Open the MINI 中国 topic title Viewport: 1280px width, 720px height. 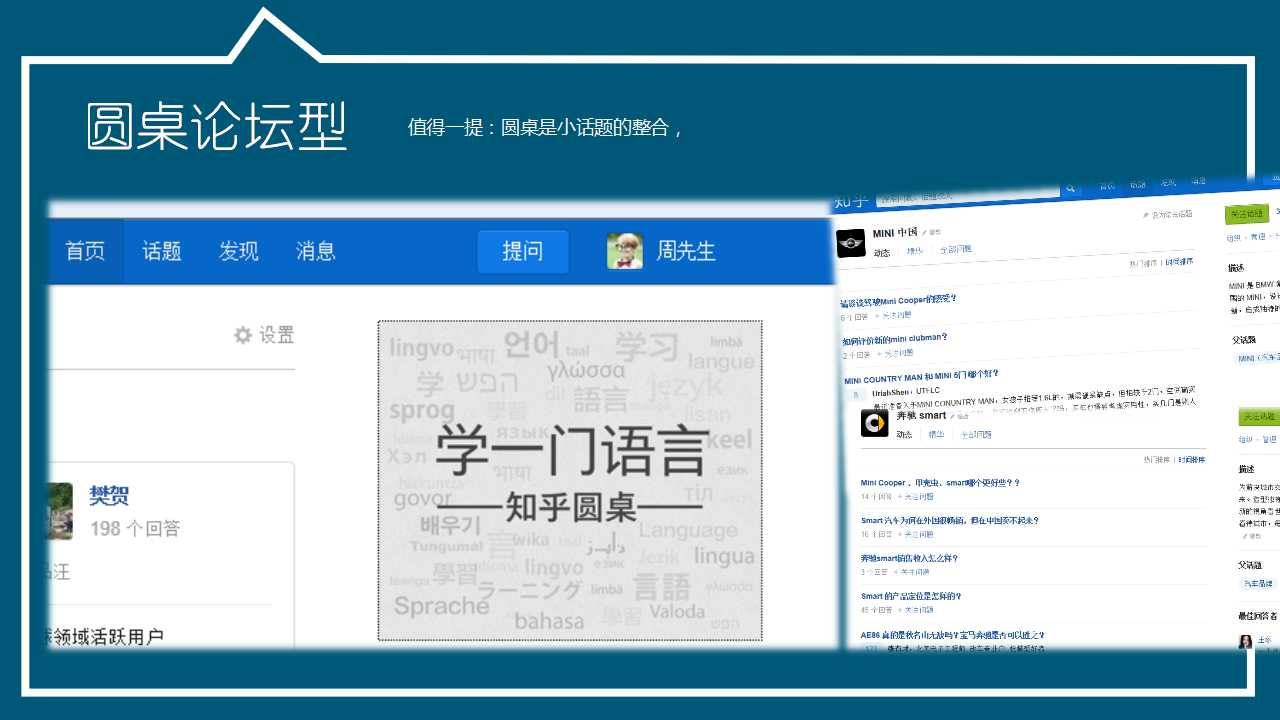click(895, 232)
